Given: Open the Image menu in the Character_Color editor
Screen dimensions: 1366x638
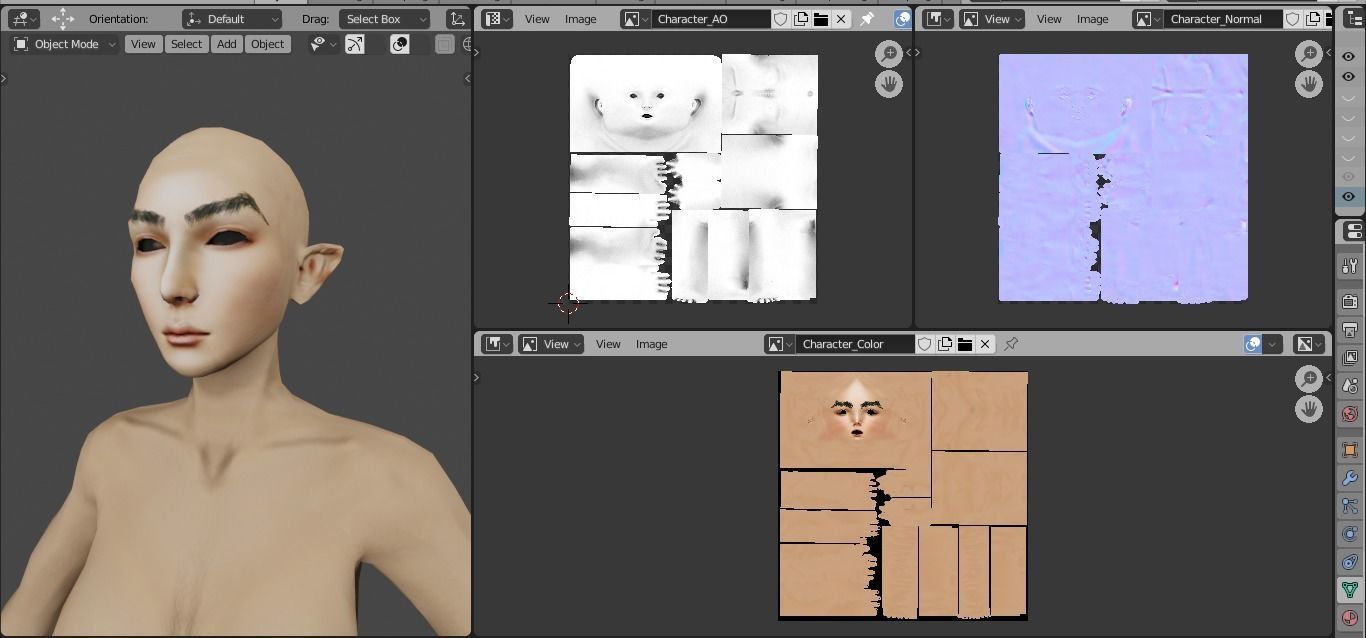Looking at the screenshot, I should pos(651,344).
